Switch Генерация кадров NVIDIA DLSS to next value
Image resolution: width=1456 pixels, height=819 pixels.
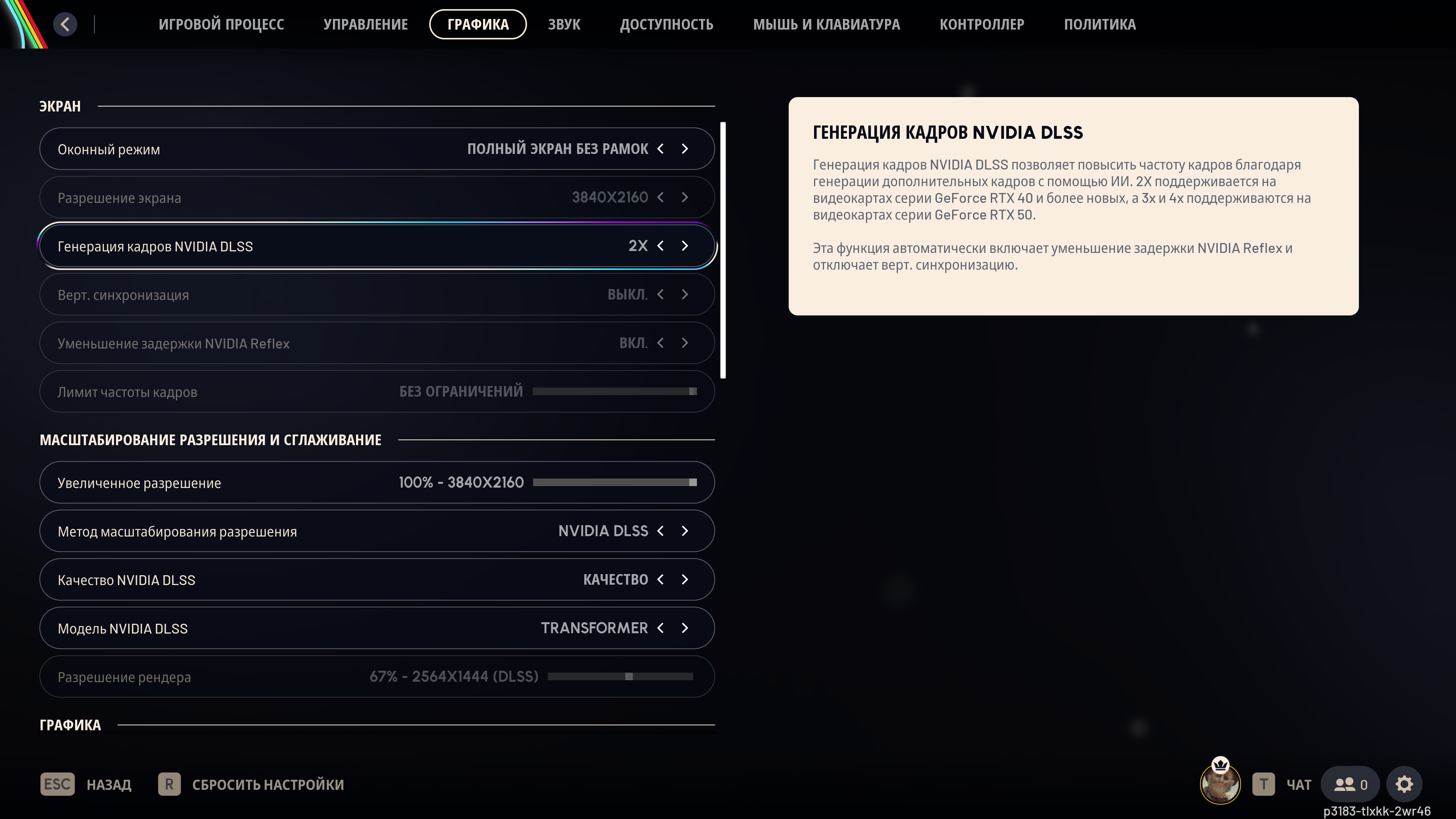coord(685,246)
